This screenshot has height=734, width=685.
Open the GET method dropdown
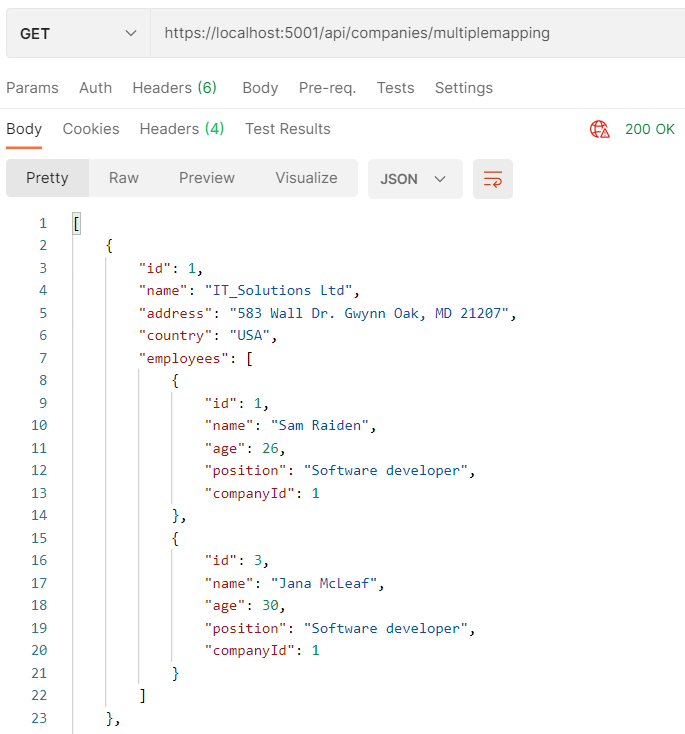pos(78,33)
